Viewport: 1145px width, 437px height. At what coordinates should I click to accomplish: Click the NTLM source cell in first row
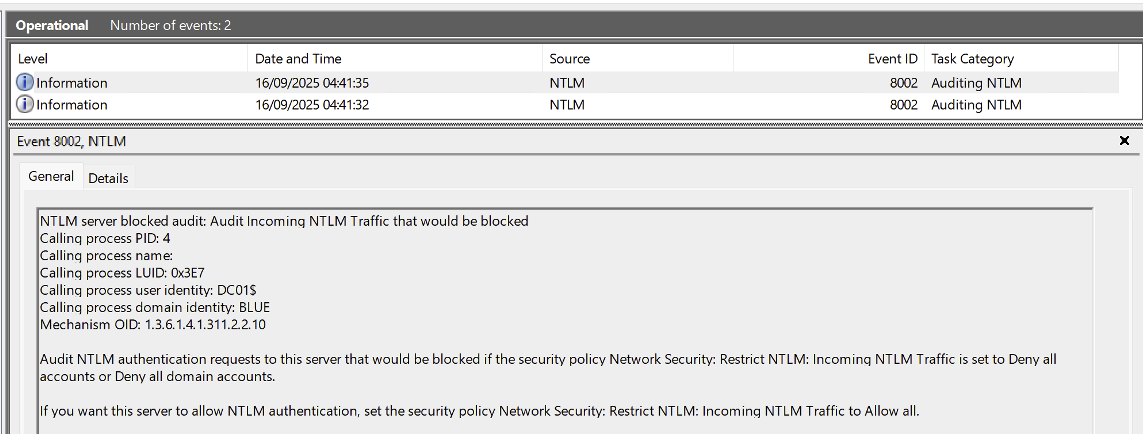[567, 83]
